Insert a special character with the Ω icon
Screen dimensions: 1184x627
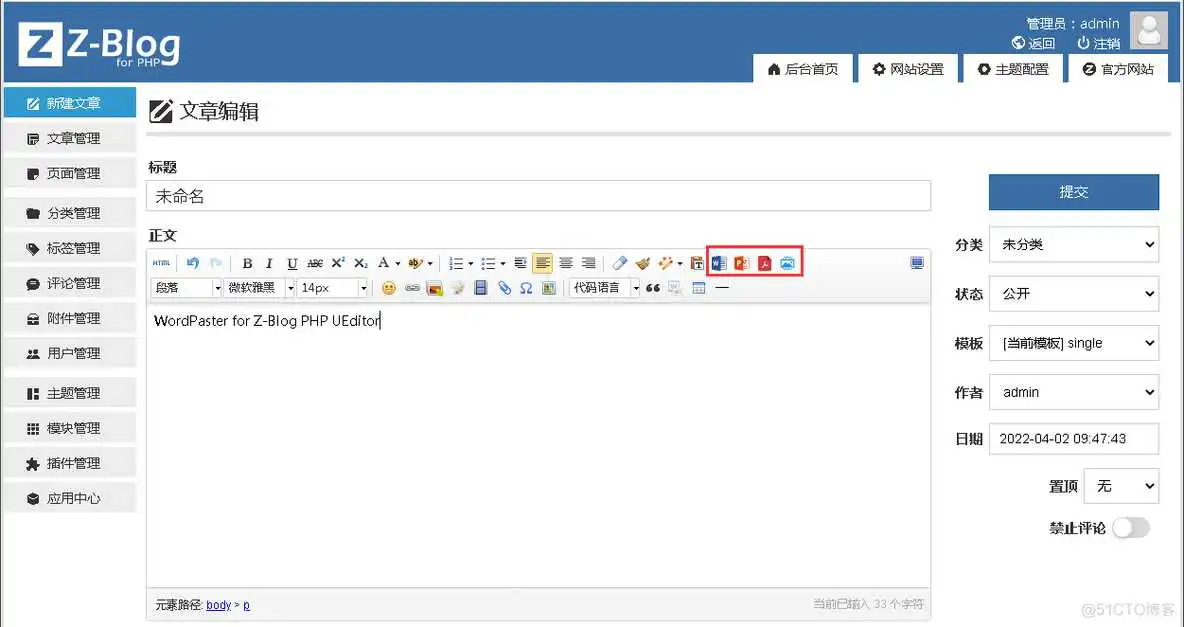(x=525, y=287)
